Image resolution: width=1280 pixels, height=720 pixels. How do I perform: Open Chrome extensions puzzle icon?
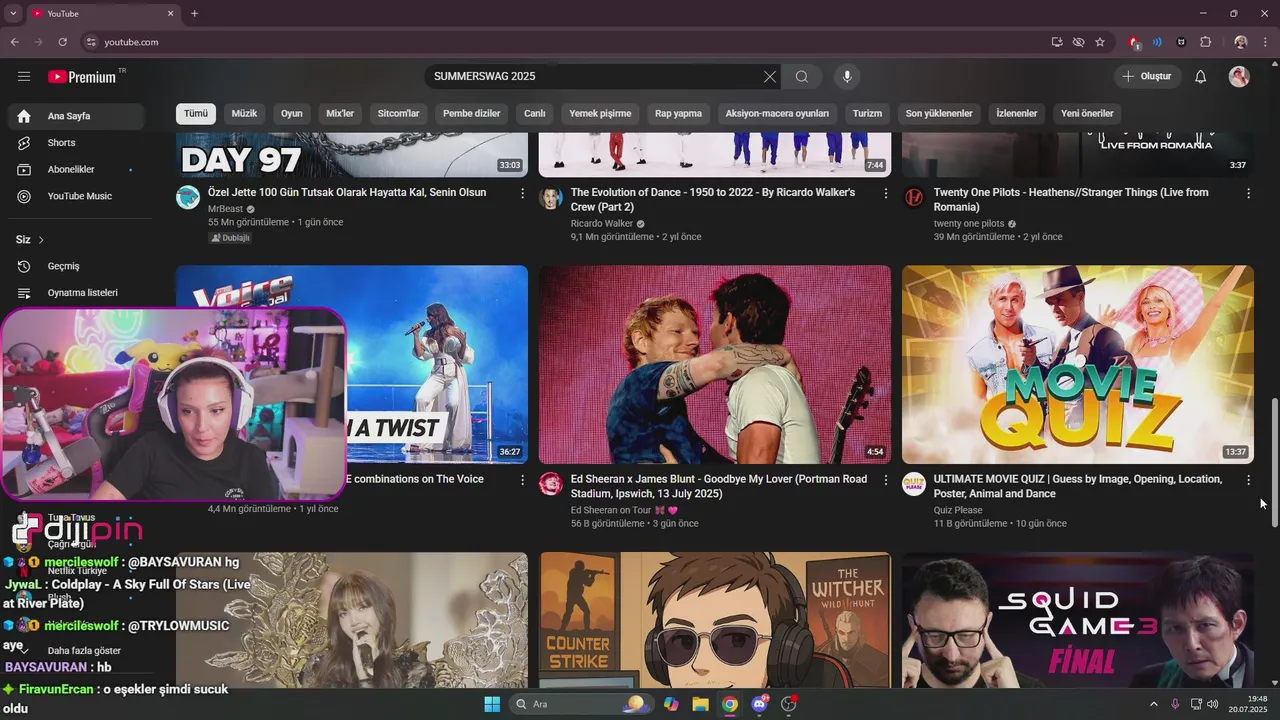click(x=1205, y=42)
